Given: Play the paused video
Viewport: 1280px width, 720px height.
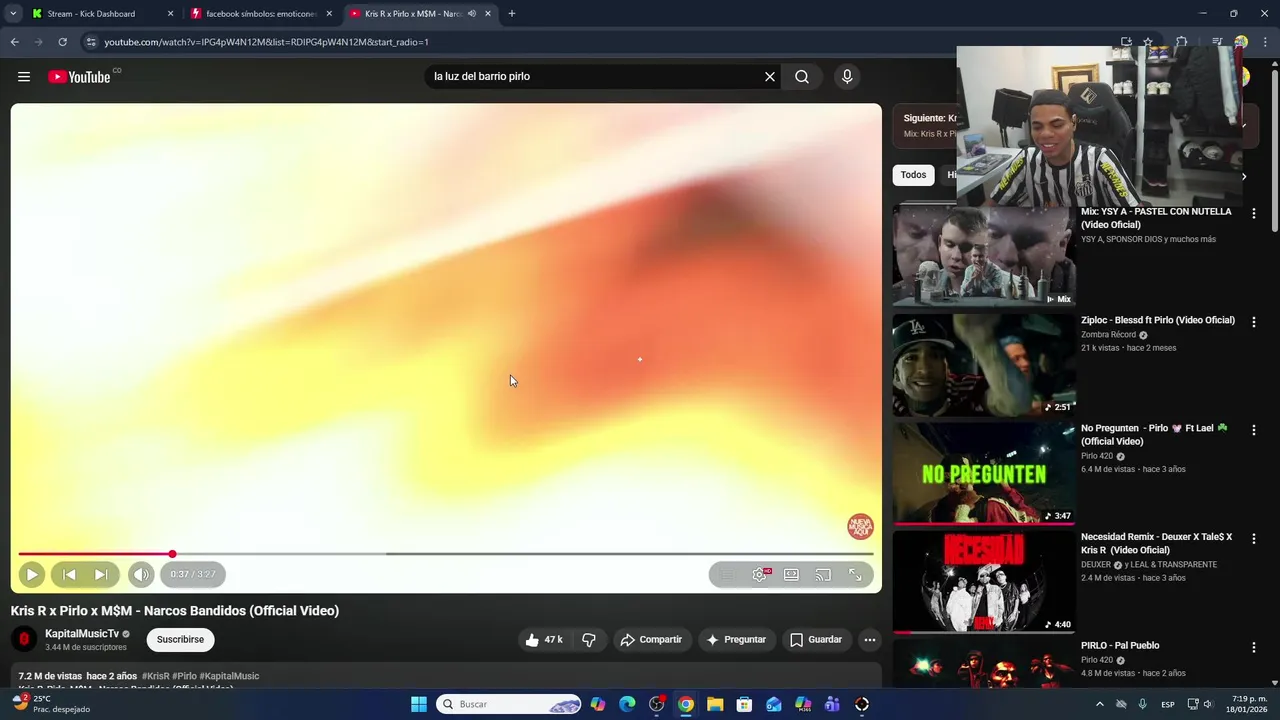Looking at the screenshot, I should tap(32, 574).
